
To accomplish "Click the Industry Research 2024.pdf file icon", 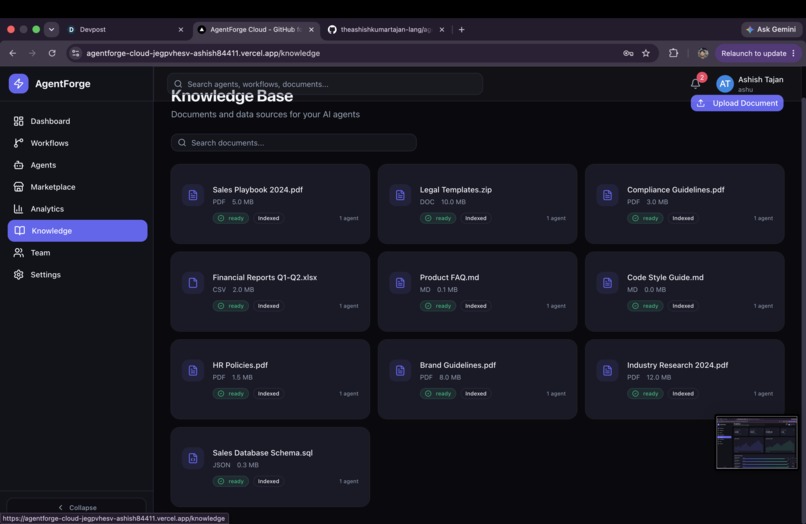I will point(607,371).
